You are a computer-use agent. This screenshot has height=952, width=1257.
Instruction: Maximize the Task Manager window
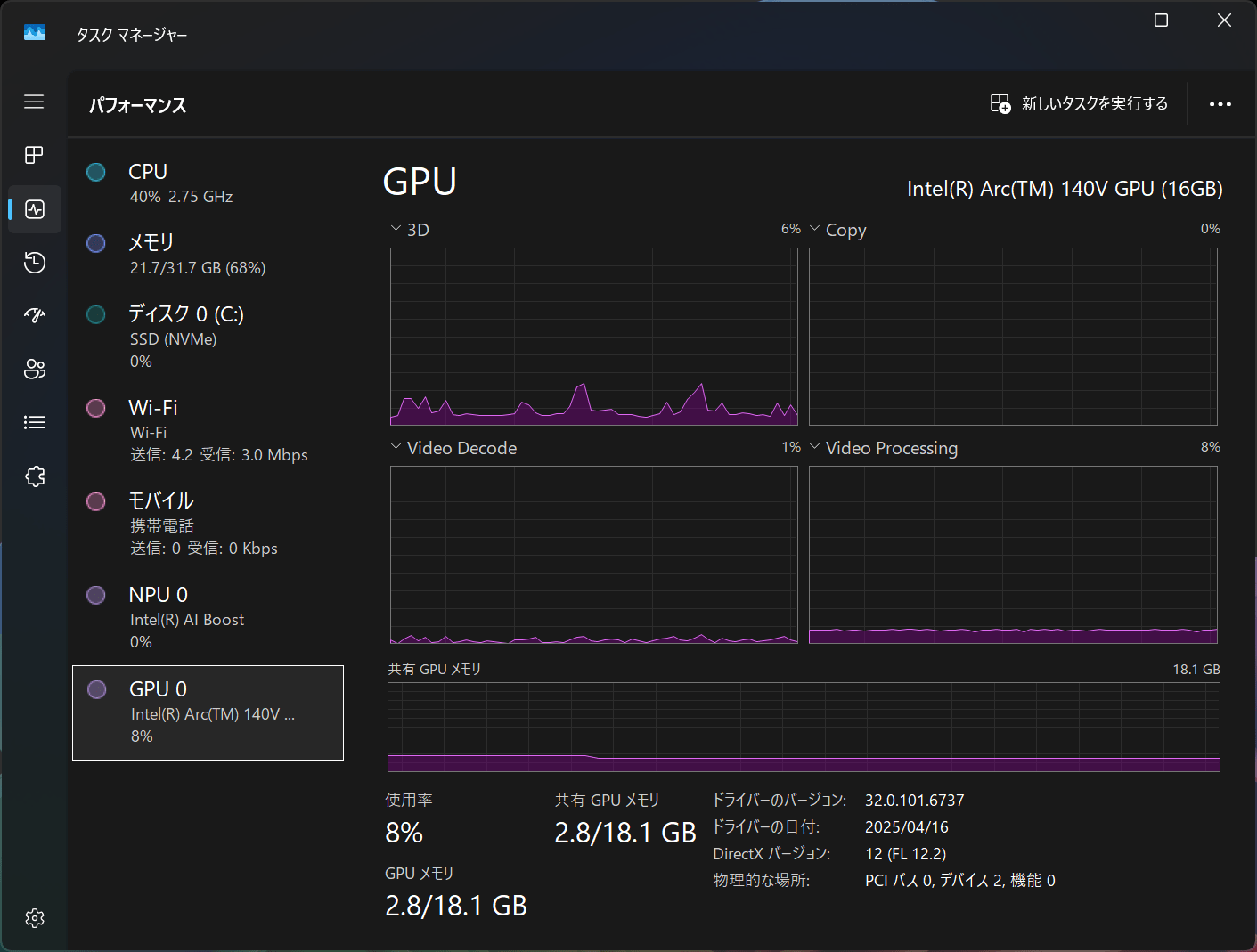[x=1161, y=20]
